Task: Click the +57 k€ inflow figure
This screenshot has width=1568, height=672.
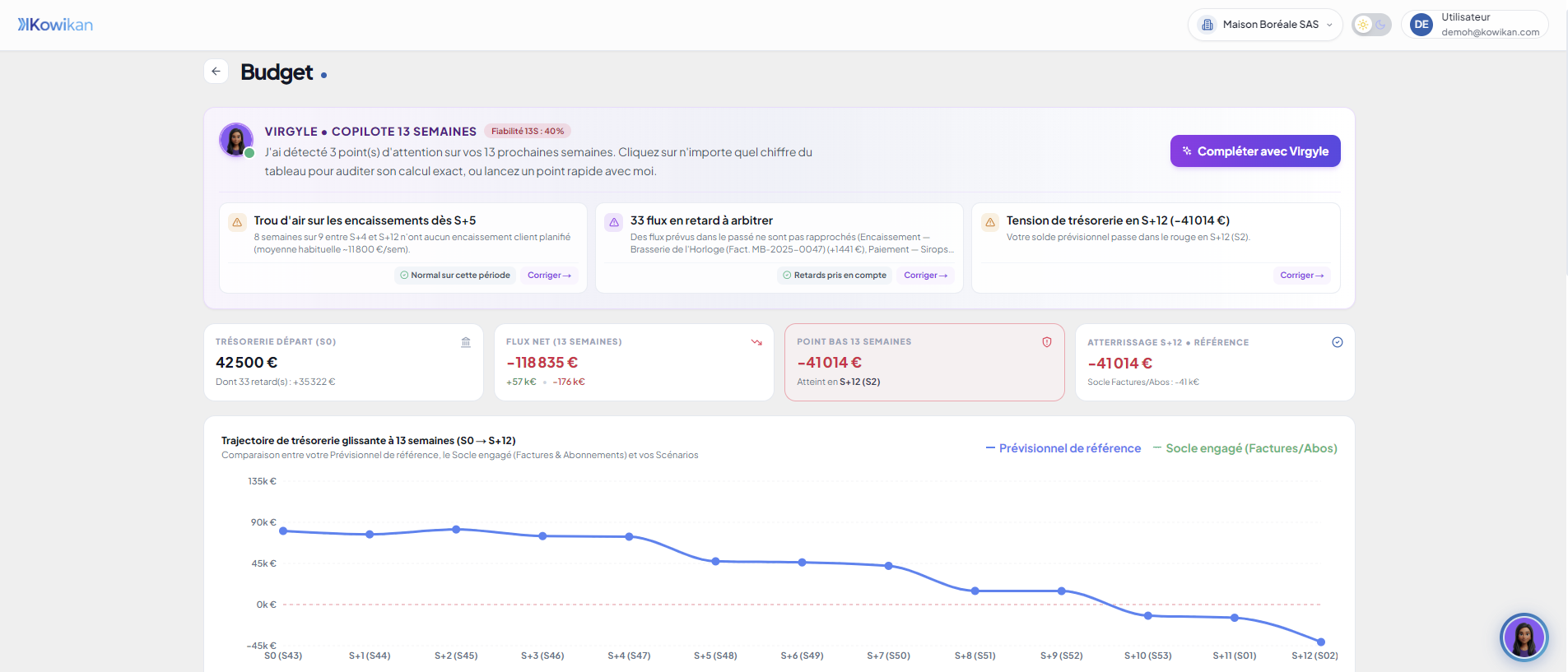Action: coord(521,382)
